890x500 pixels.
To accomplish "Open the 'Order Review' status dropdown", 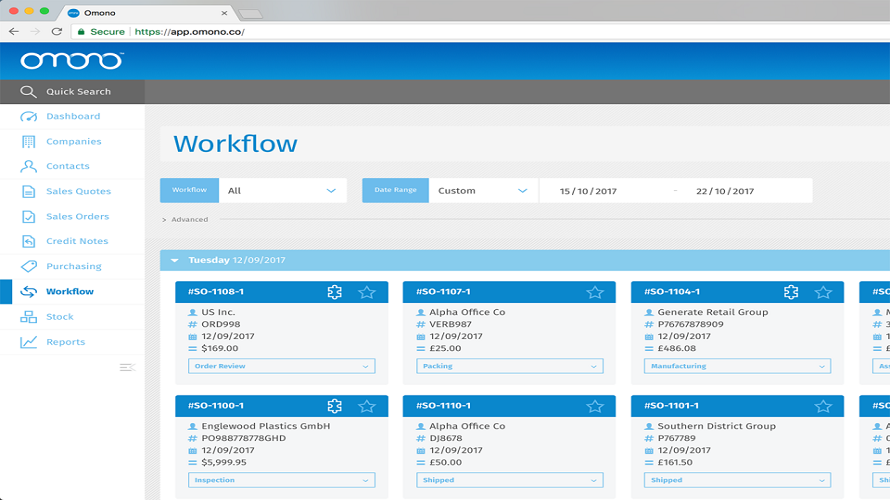I will click(282, 366).
